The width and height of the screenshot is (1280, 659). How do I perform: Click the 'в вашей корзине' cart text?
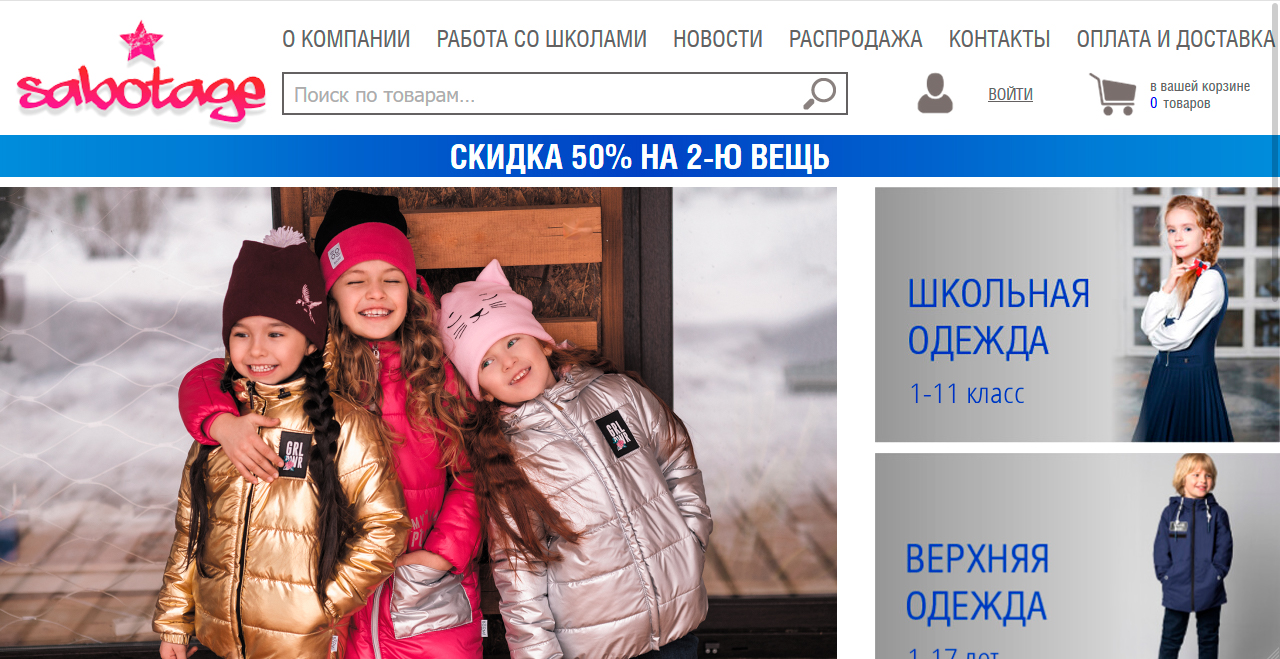[x=1200, y=86]
